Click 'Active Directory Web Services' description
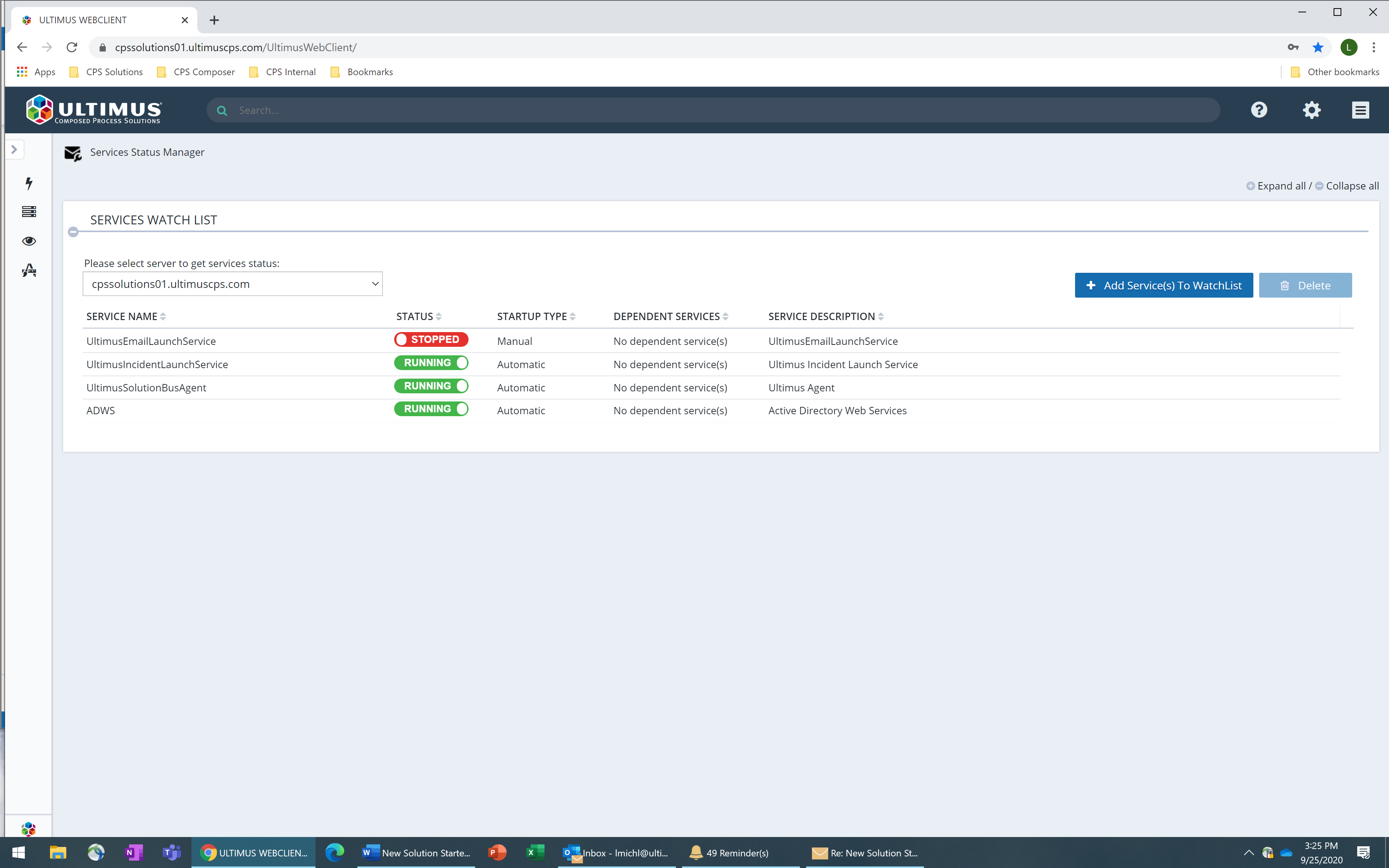 point(838,410)
